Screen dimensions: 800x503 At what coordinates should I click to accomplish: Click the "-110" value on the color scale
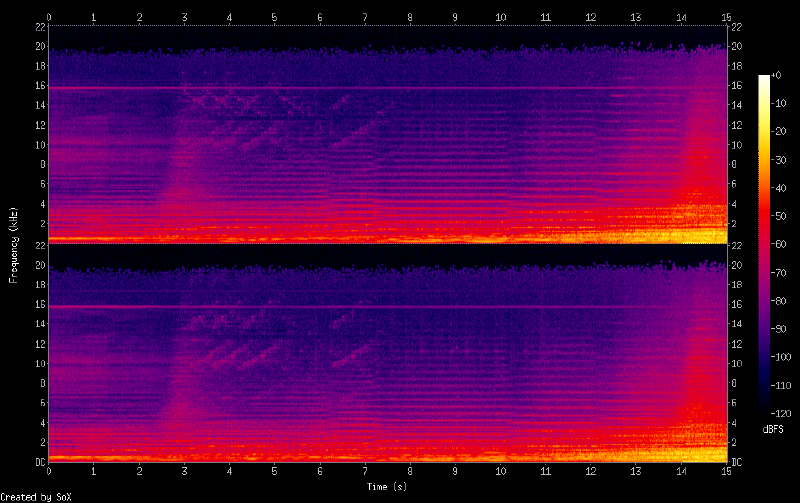pos(781,385)
